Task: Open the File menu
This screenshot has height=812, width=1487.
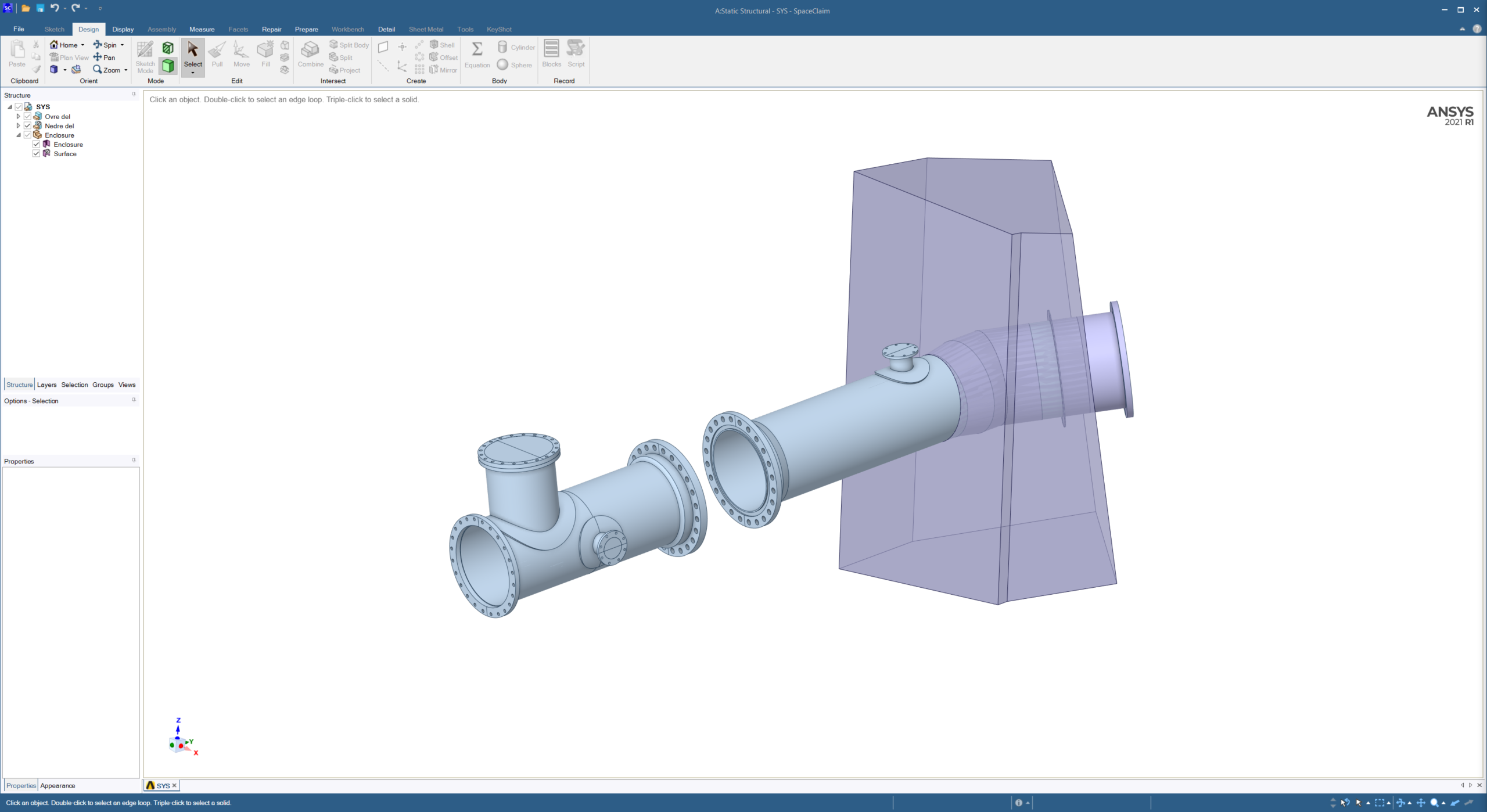Action: (19, 29)
